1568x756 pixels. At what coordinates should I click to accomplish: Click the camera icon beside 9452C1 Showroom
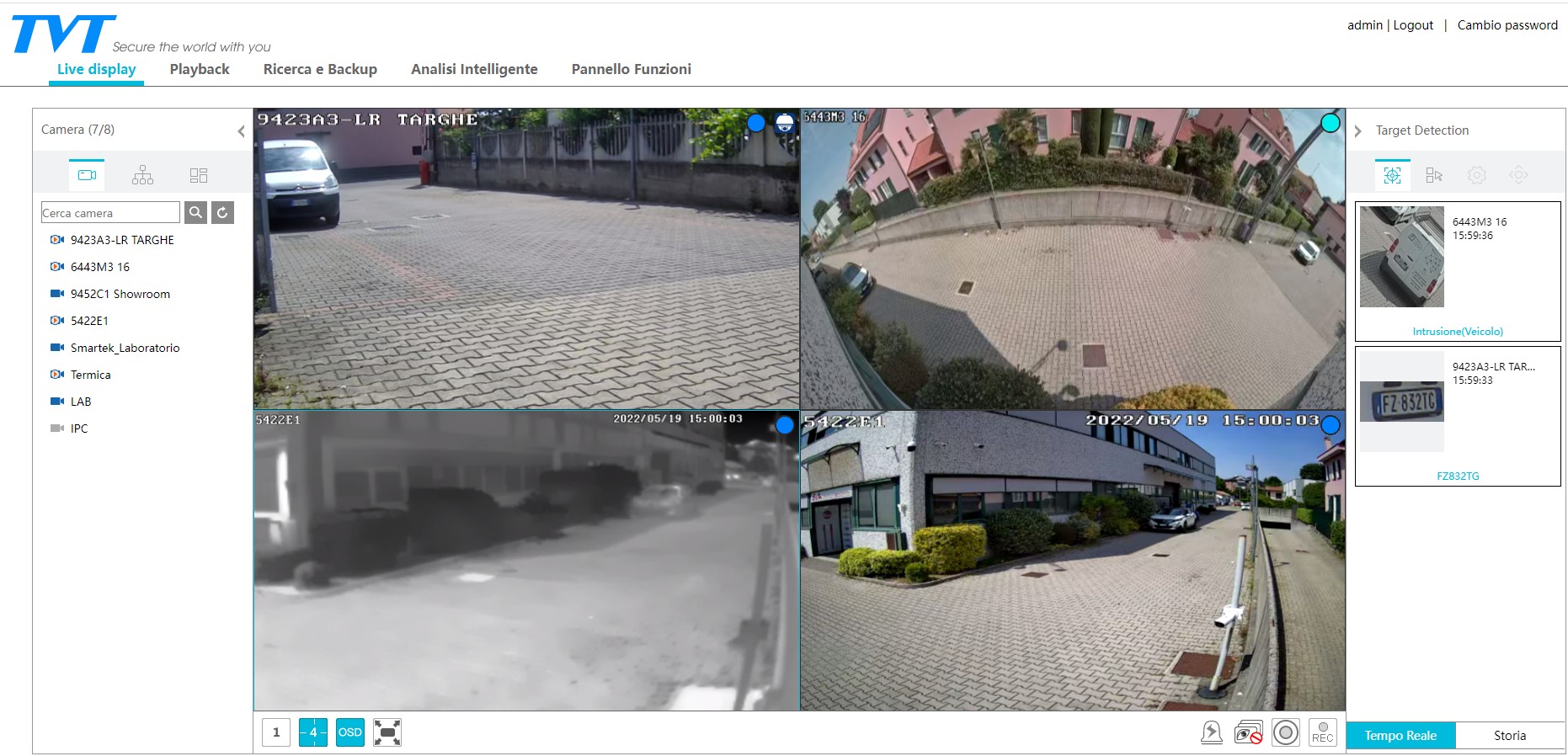coord(57,294)
